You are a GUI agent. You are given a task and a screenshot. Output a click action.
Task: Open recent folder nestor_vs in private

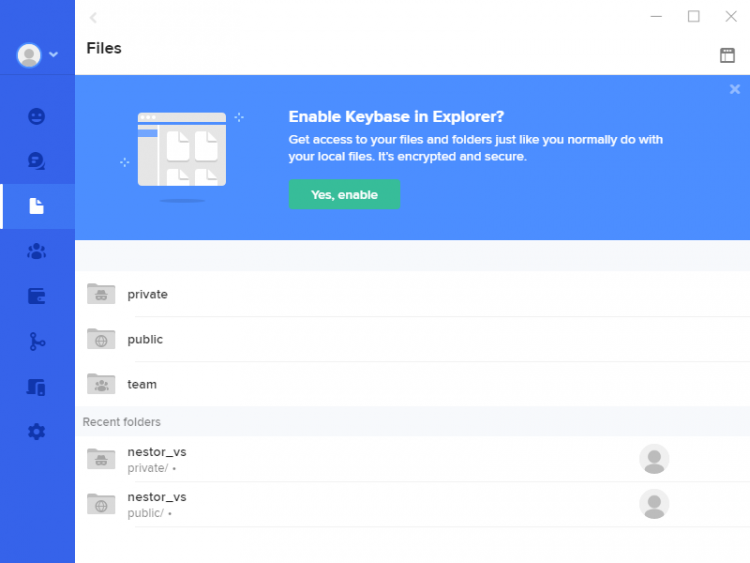[x=156, y=459]
